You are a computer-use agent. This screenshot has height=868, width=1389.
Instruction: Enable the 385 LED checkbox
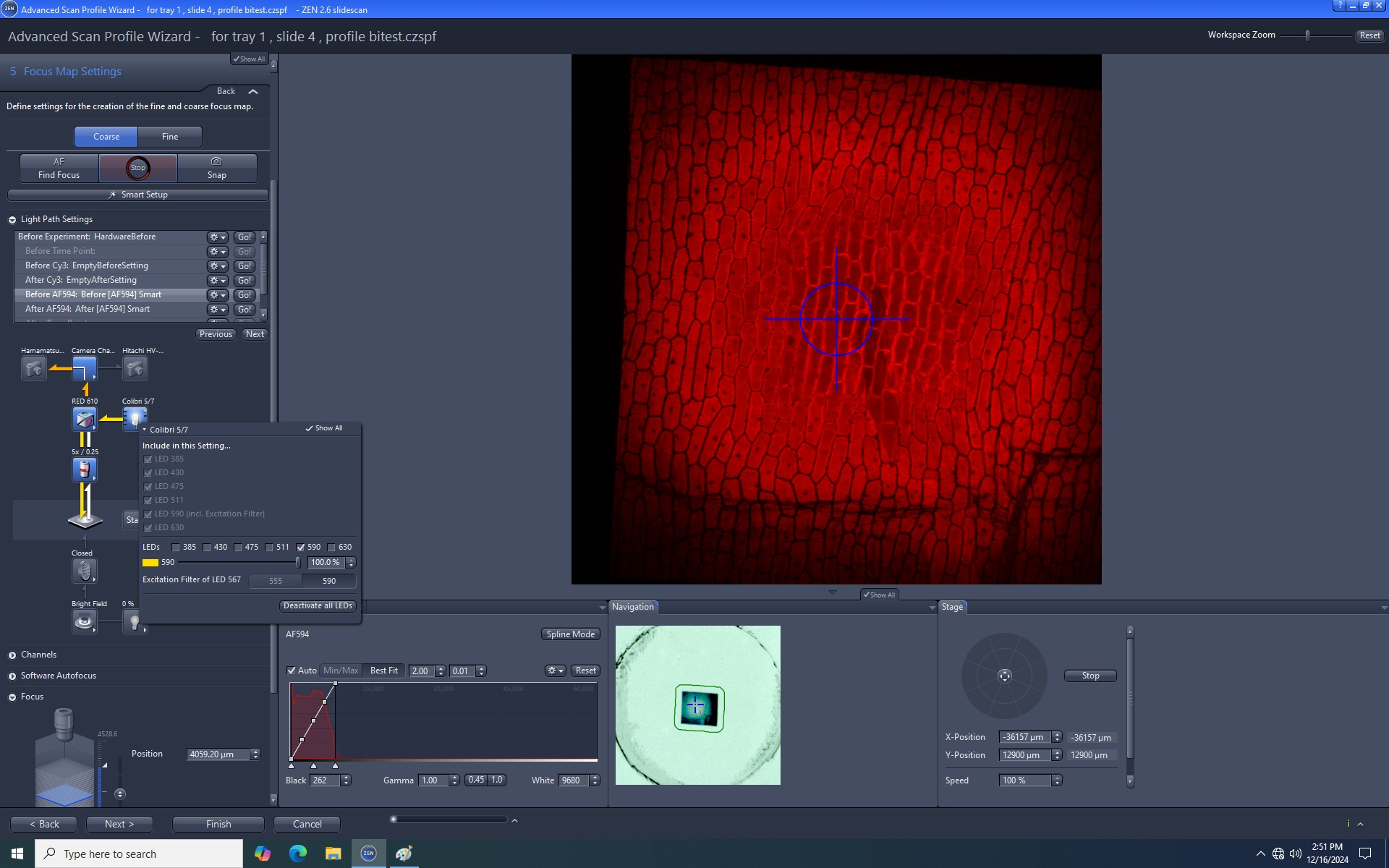pos(176,548)
